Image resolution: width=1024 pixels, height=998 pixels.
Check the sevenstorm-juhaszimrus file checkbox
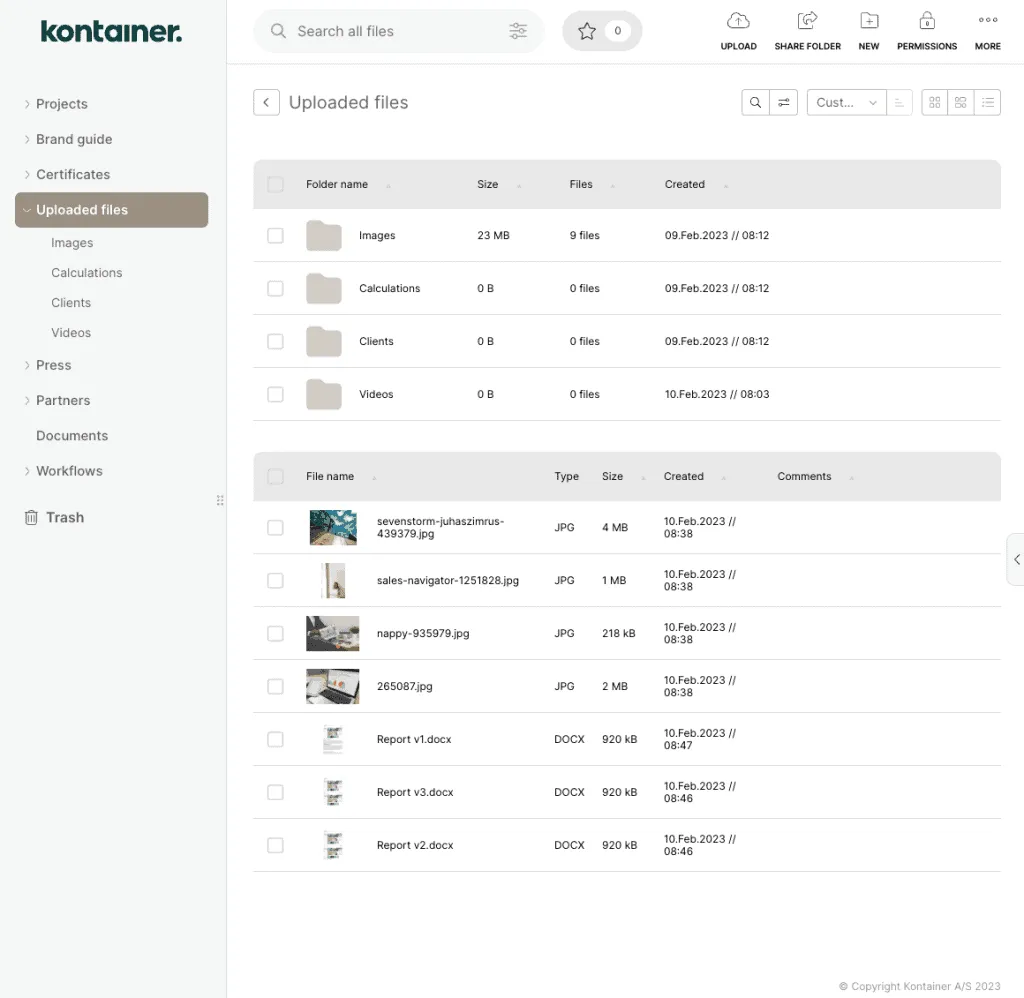click(276, 527)
